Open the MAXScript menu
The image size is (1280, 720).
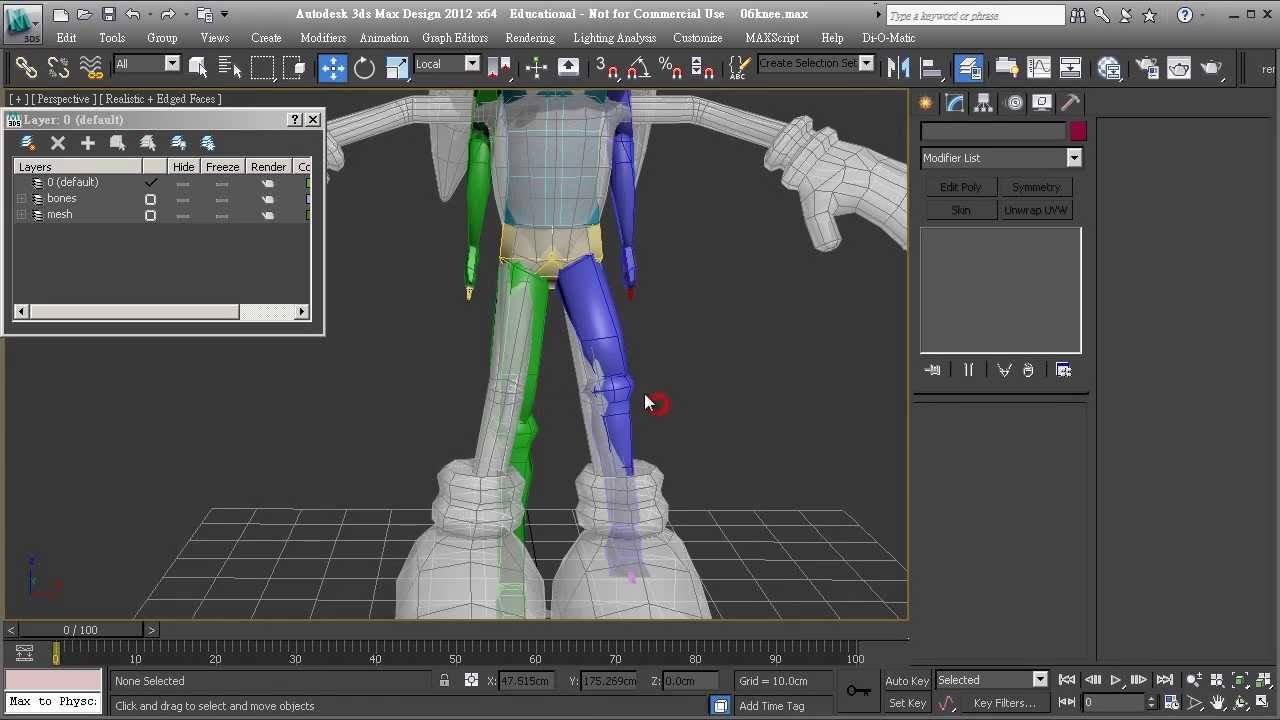(x=772, y=38)
